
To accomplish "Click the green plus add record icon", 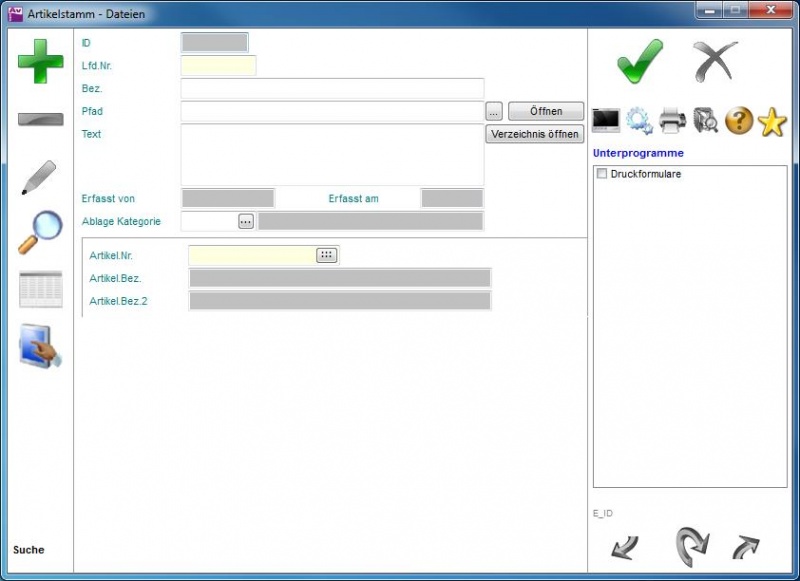I will [x=40, y=61].
